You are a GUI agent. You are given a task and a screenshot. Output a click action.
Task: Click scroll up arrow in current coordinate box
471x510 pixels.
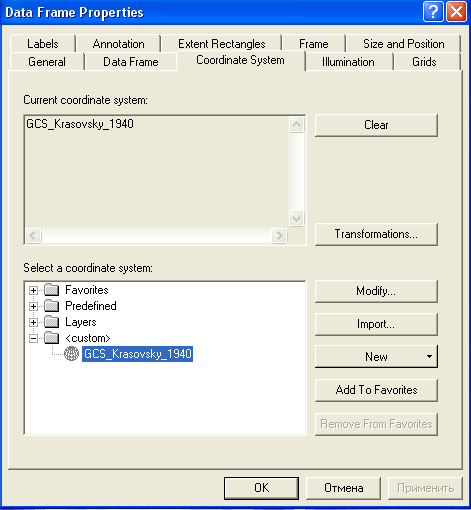tap(296, 125)
